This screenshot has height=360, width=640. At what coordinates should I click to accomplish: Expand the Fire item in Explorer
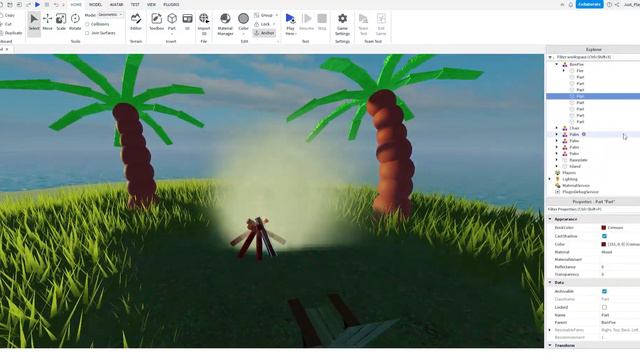pyautogui.click(x=564, y=71)
